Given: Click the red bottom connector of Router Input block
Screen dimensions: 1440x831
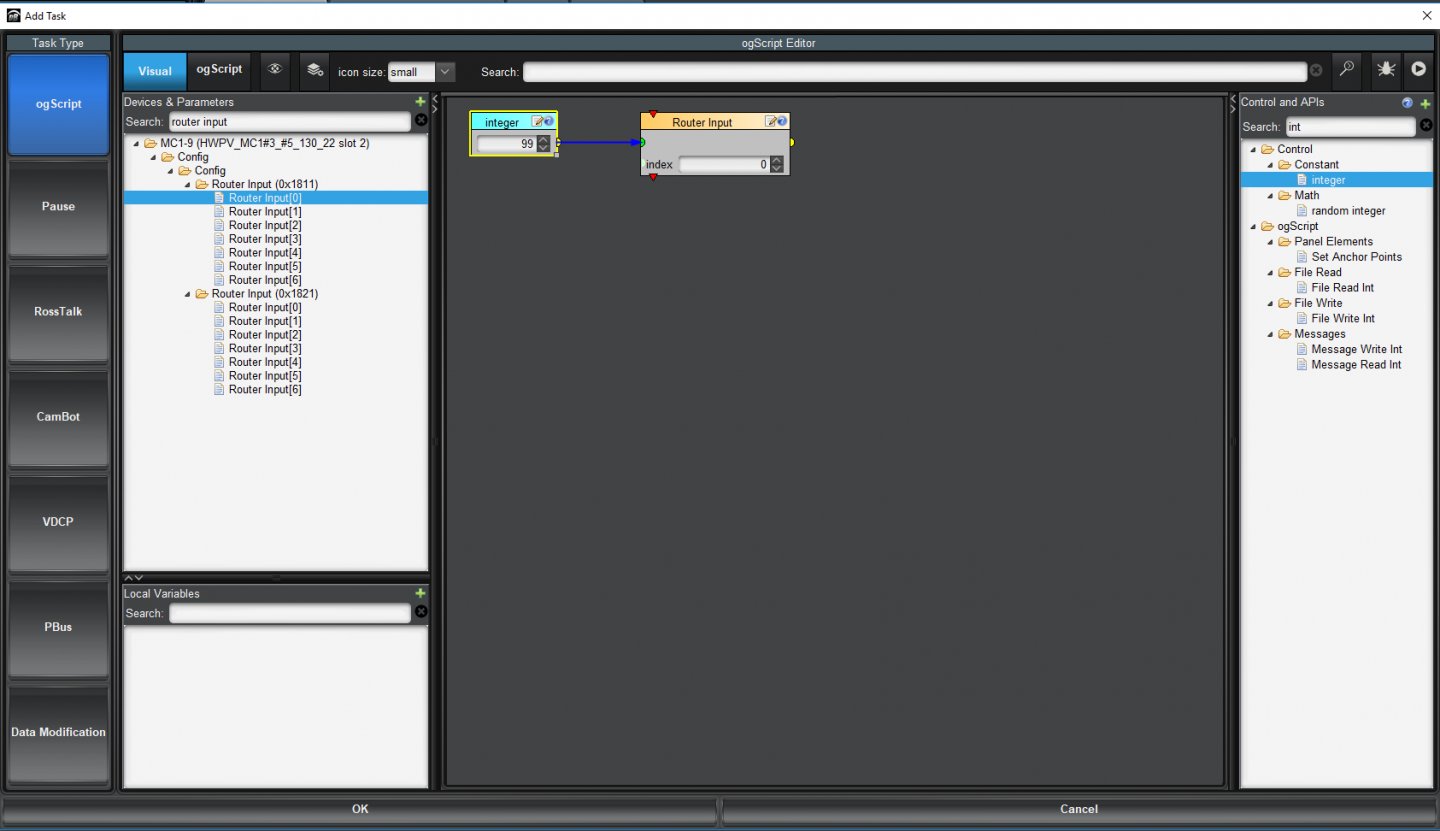Looking at the screenshot, I should [x=653, y=177].
